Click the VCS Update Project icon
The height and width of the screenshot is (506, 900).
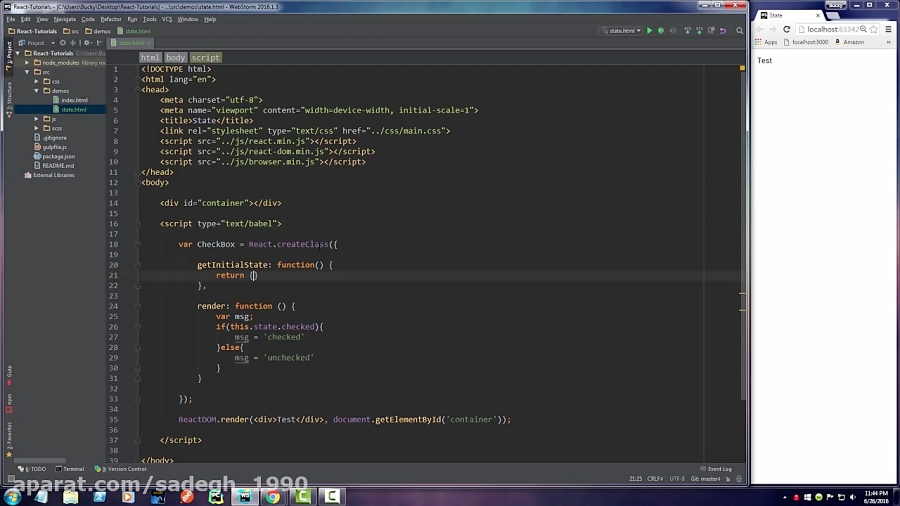[x=687, y=30]
